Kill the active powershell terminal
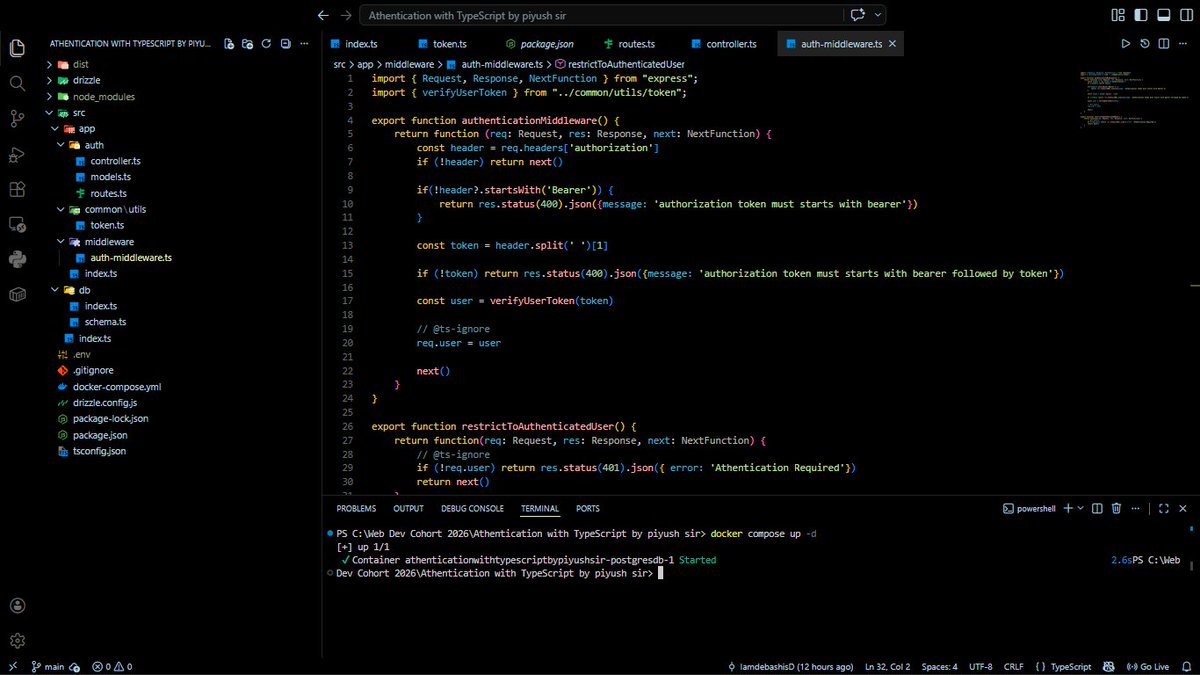The image size is (1200, 675). click(x=1116, y=508)
